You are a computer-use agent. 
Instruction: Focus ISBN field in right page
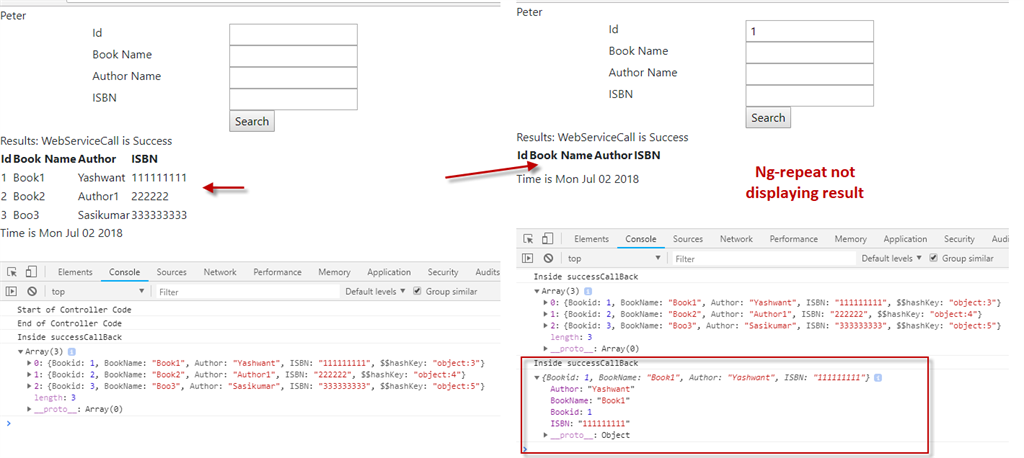tap(810, 95)
